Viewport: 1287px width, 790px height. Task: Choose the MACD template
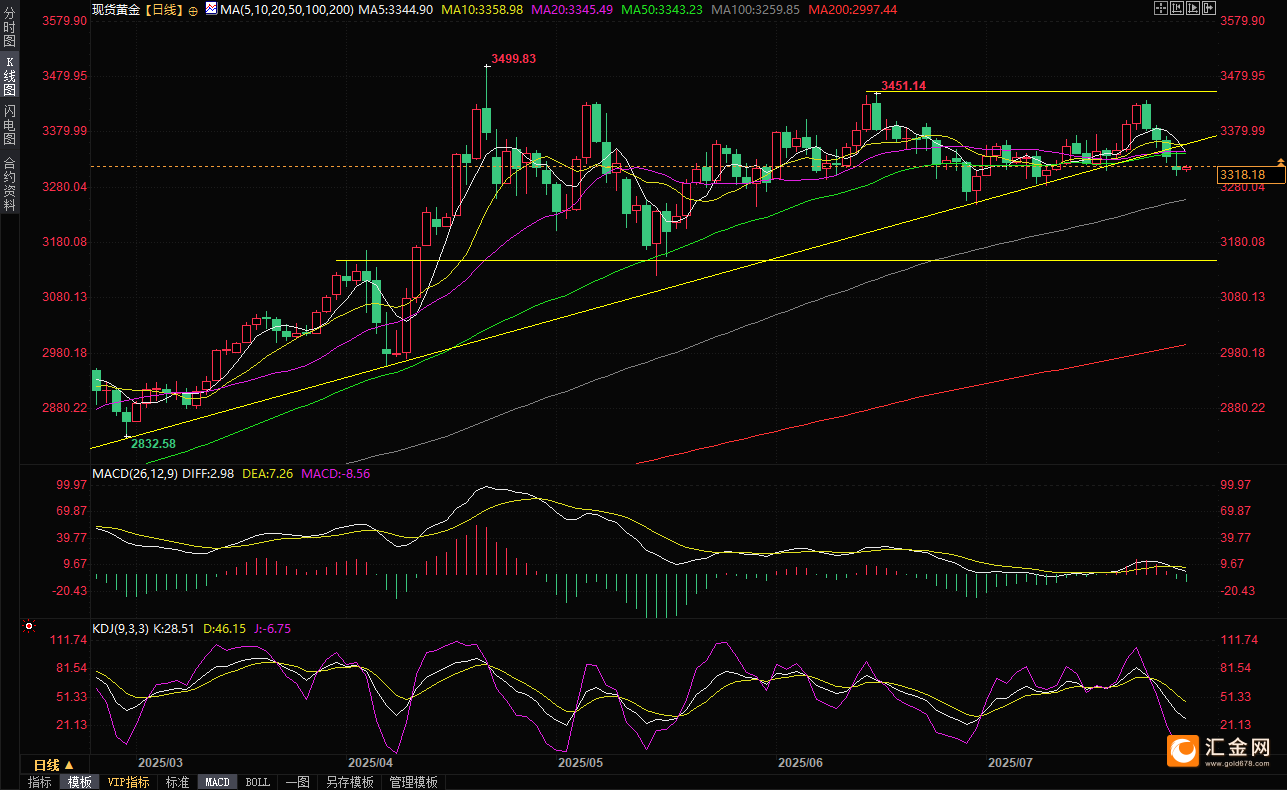click(x=218, y=782)
